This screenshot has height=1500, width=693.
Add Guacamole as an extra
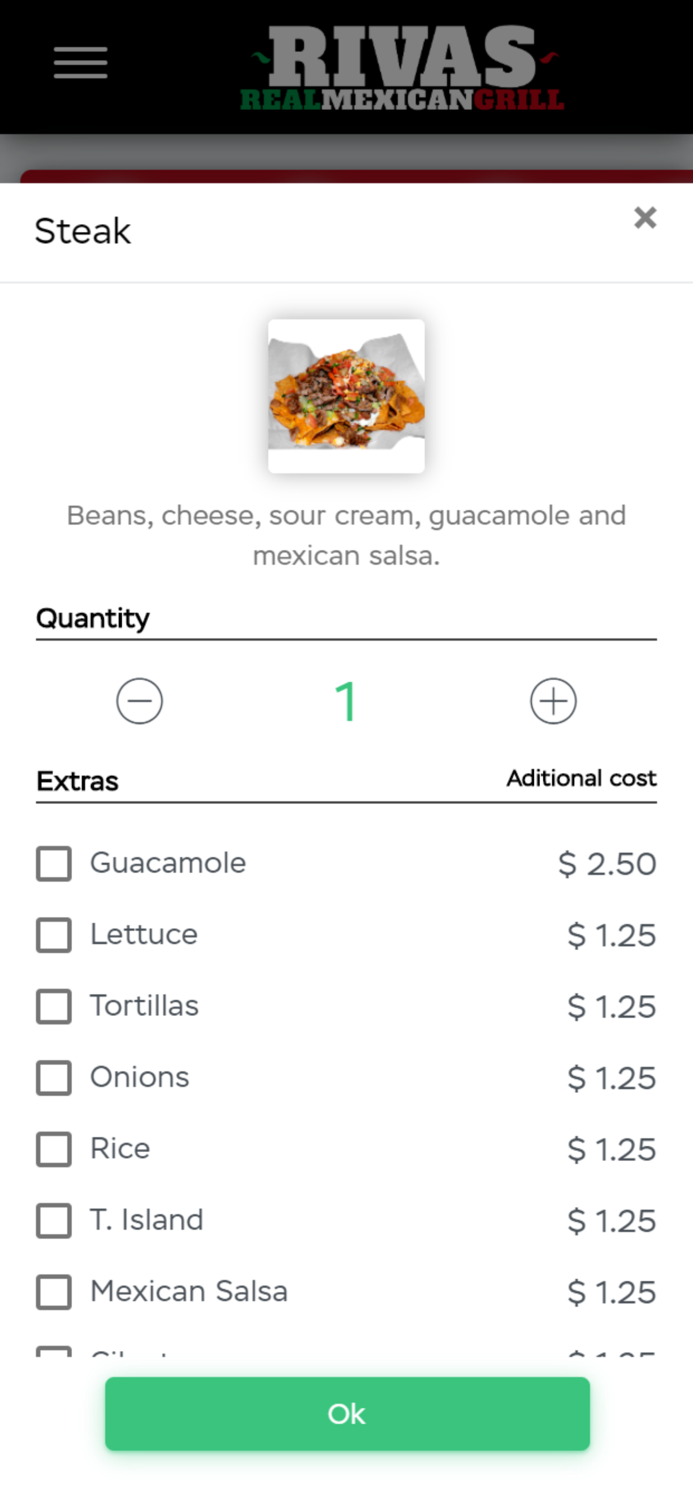click(53, 864)
